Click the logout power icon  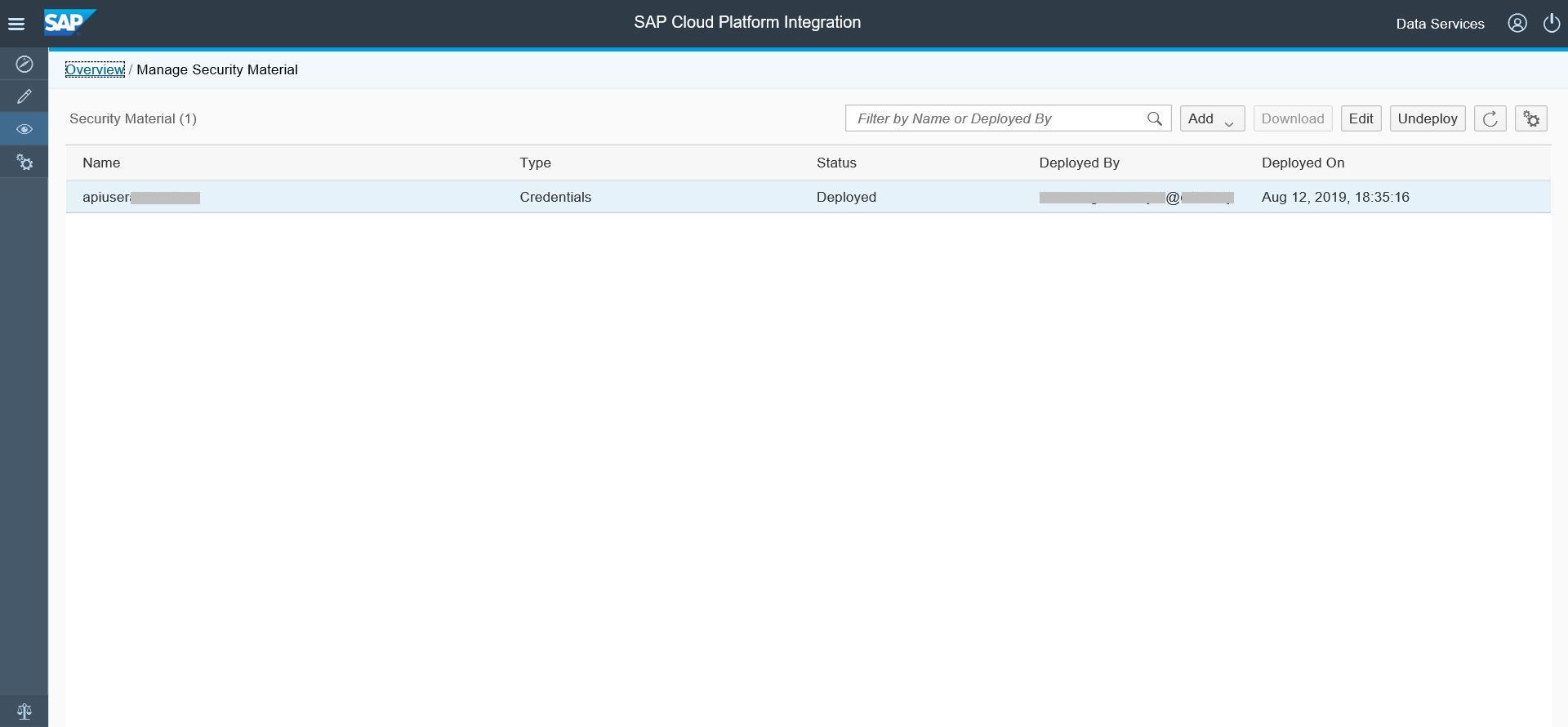[x=1552, y=23]
